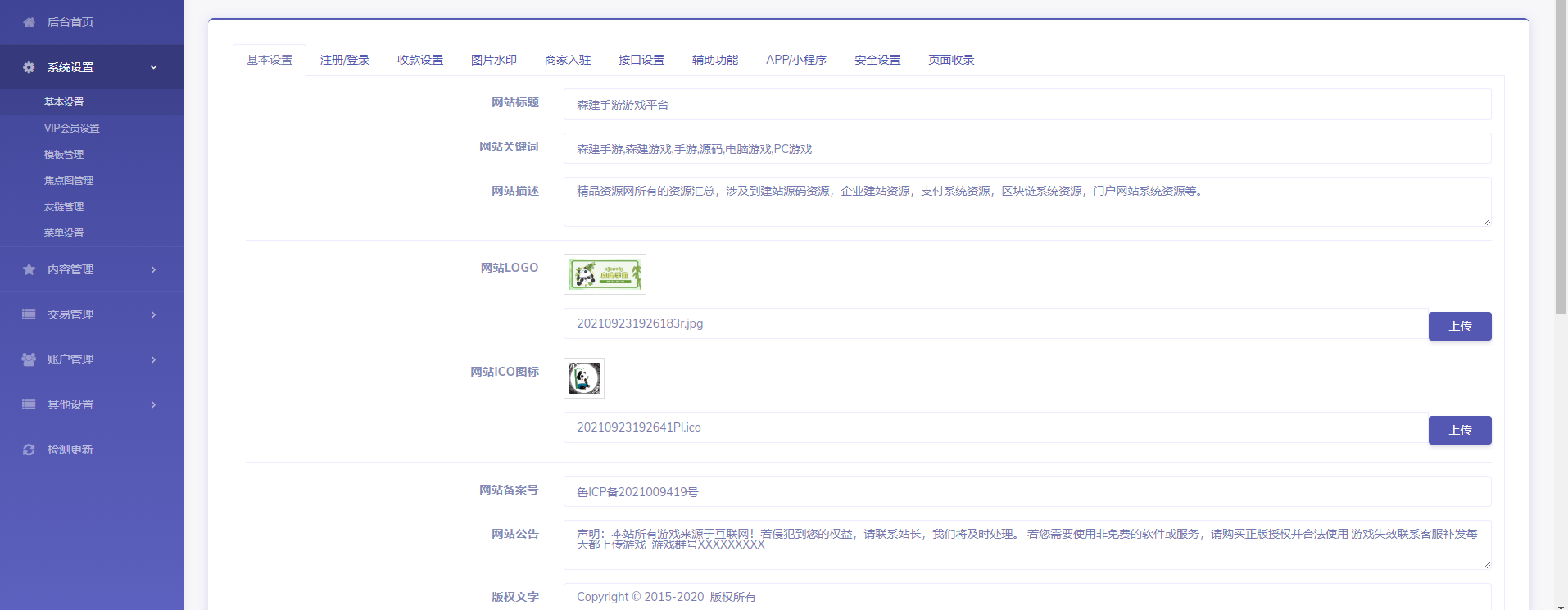Switch to the 注册/登录 tab

point(345,60)
